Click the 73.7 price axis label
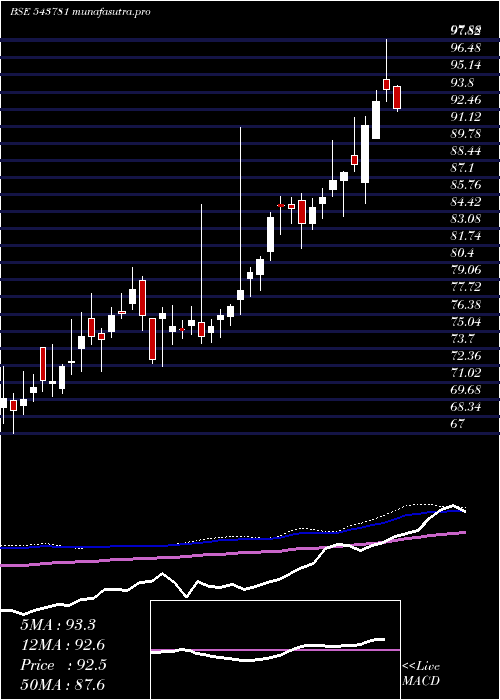Viewport: 500px width, 700px height. pyautogui.click(x=462, y=338)
